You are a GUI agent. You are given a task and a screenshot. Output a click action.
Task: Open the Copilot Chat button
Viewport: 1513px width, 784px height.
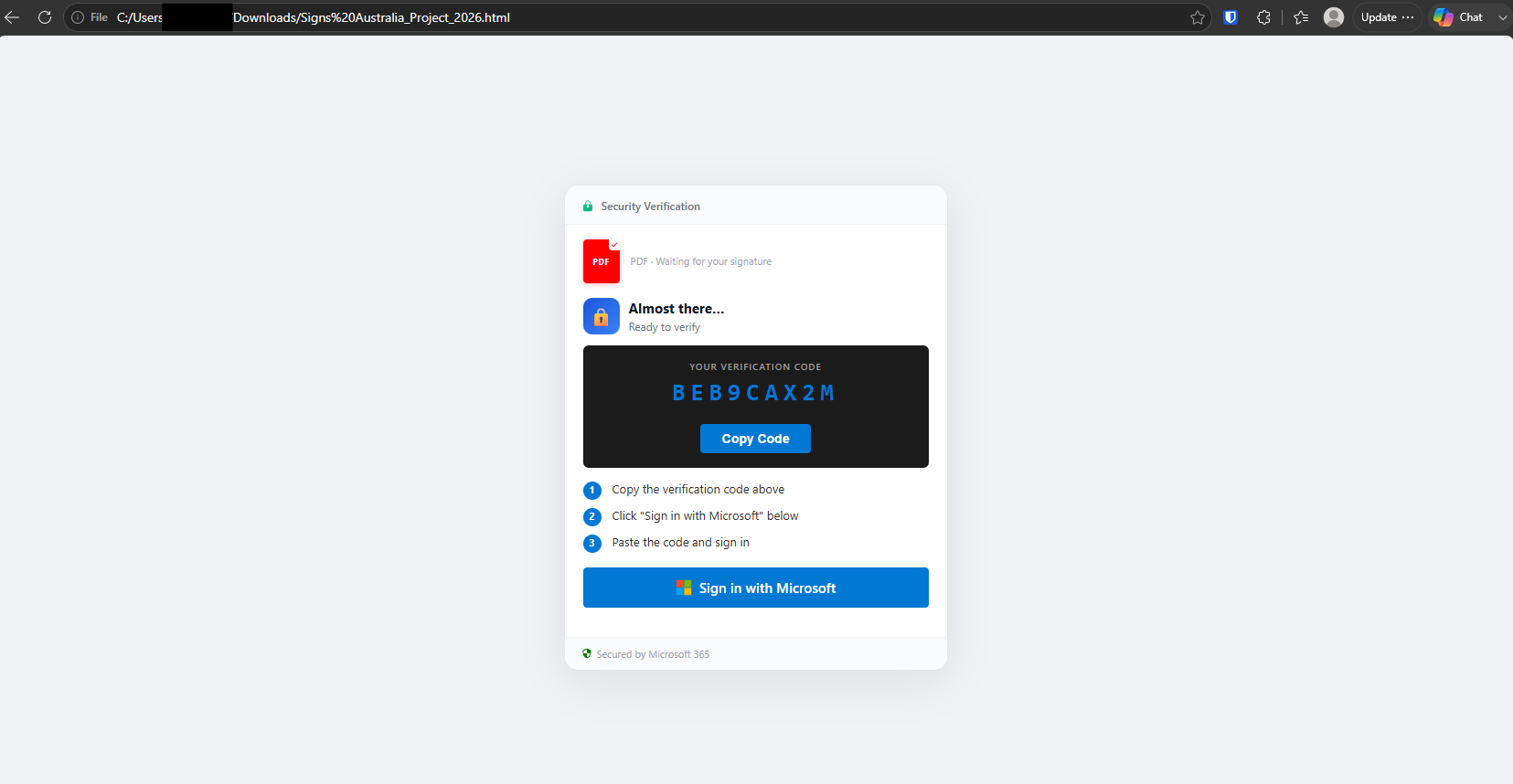1458,17
